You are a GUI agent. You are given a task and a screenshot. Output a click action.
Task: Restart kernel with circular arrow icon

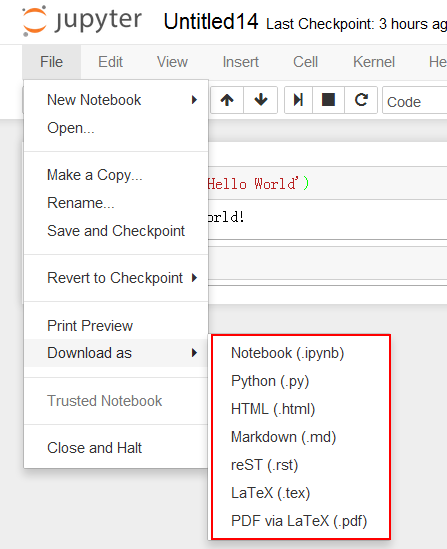tap(361, 100)
